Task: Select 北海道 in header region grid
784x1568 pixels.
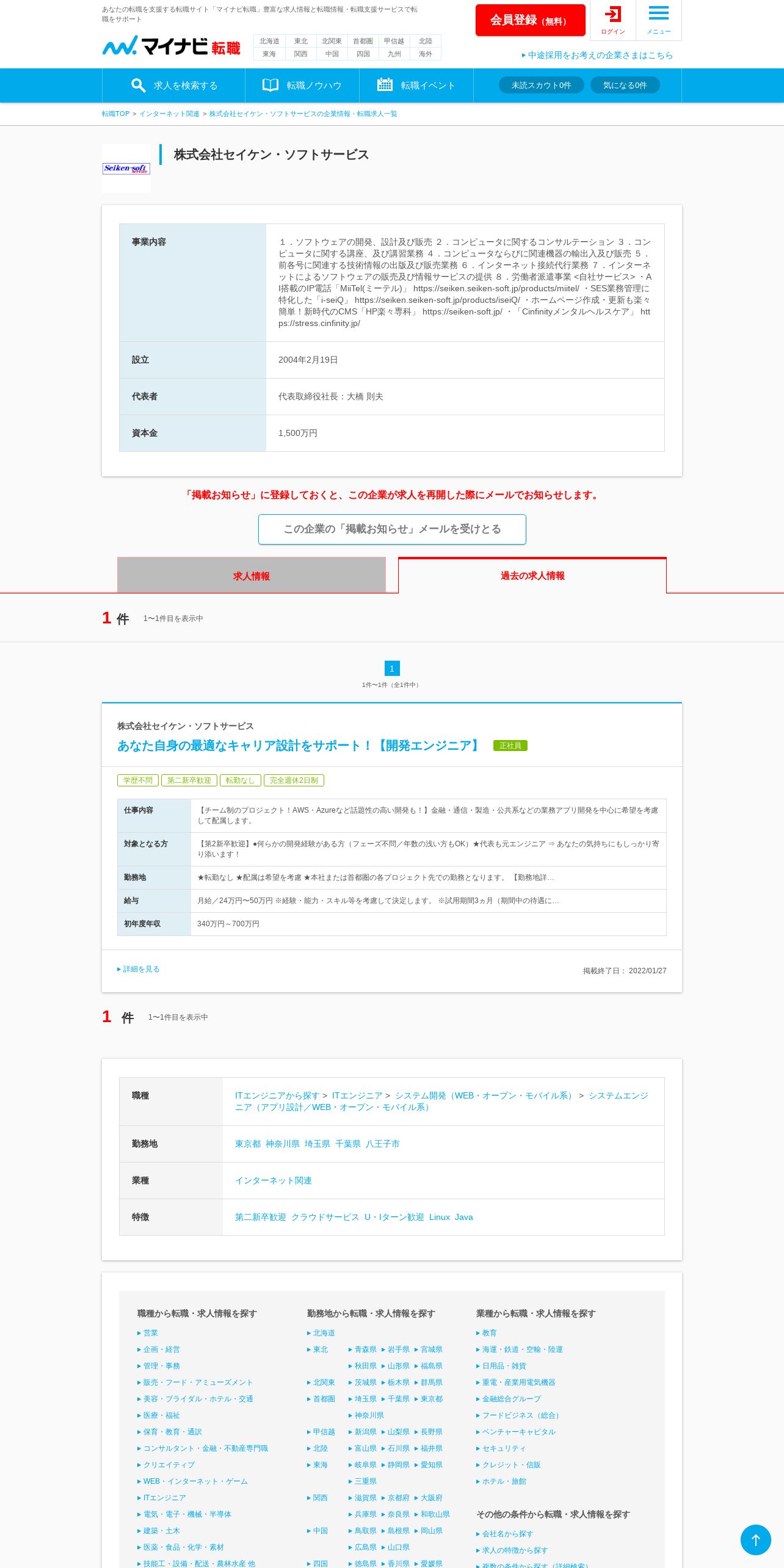Action: click(x=269, y=41)
